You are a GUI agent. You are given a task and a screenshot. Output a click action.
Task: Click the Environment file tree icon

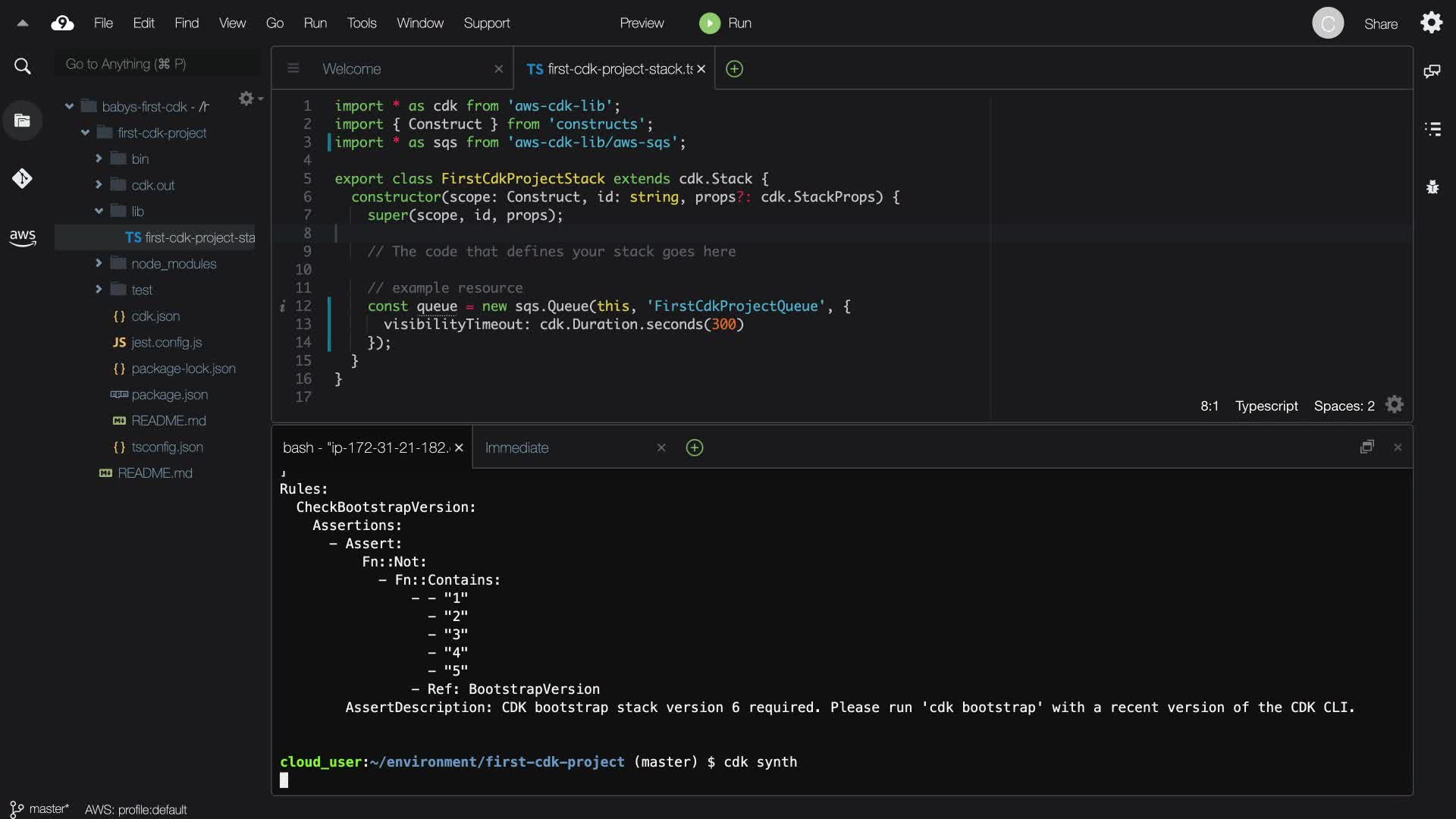tap(22, 121)
